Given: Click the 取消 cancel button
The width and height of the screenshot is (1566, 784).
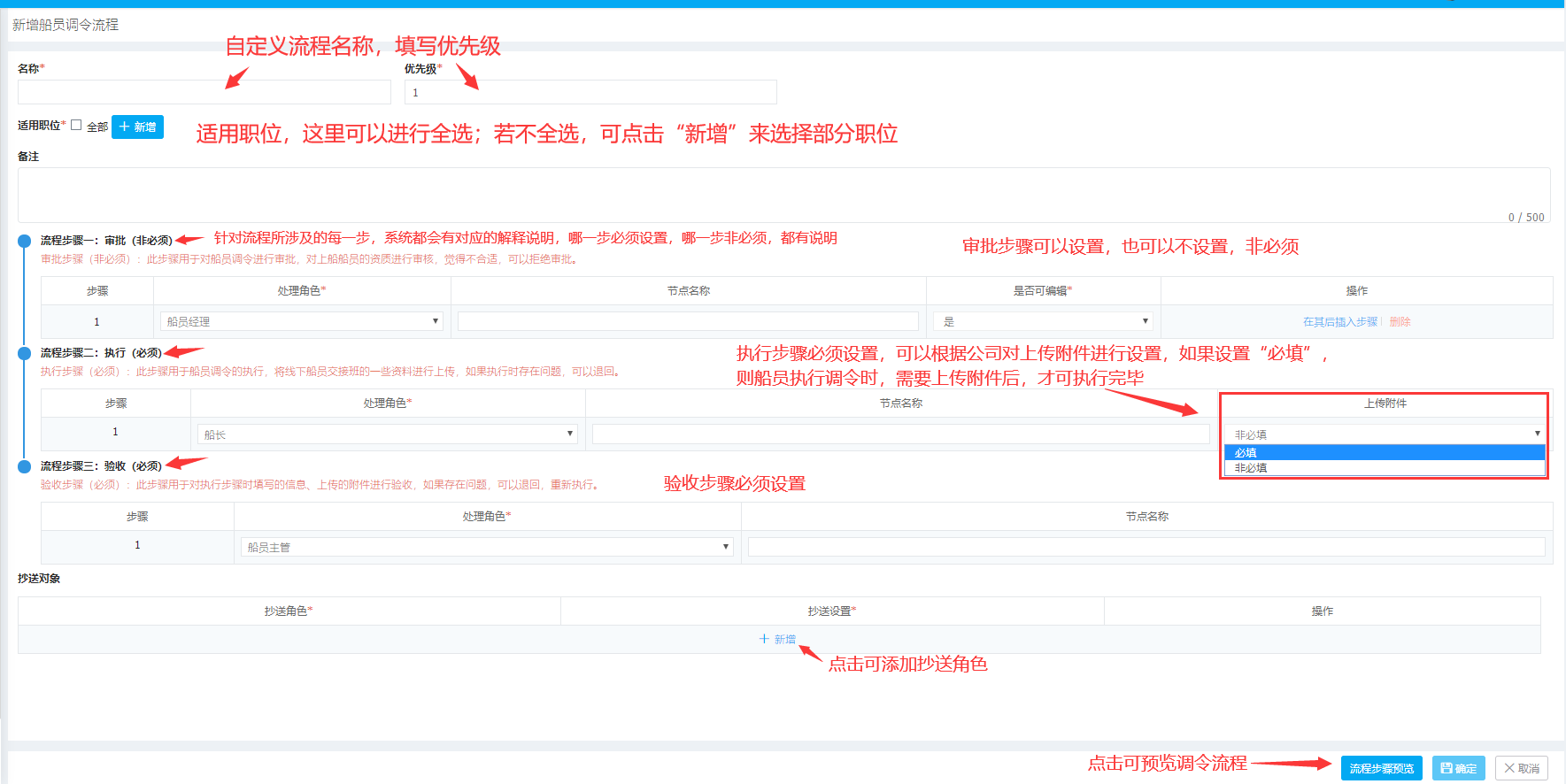Looking at the screenshot, I should point(1522,768).
